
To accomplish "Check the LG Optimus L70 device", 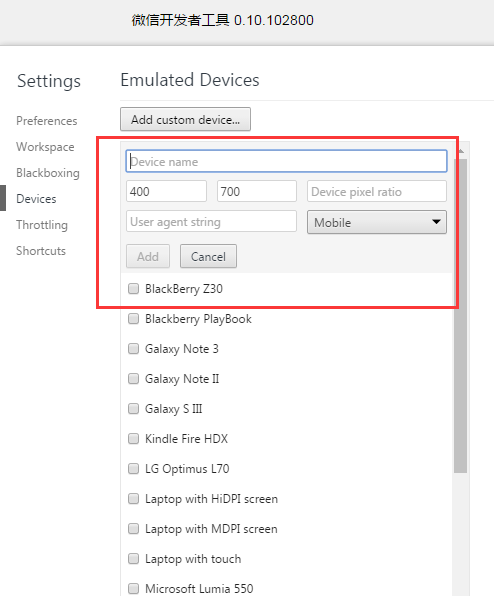I will click(133, 469).
